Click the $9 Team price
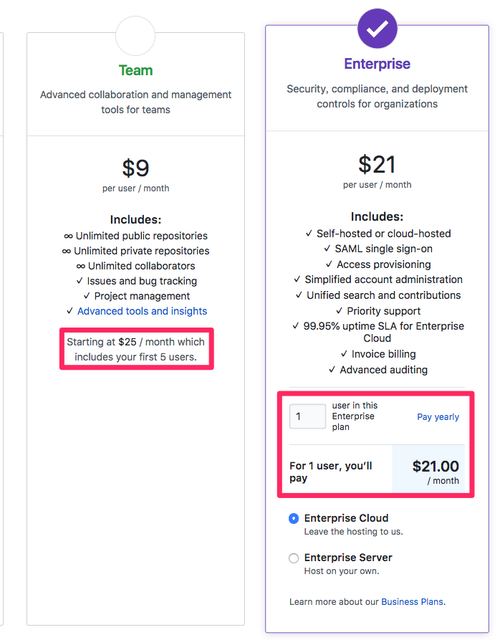Screen dimensions: 500x640 (136, 168)
